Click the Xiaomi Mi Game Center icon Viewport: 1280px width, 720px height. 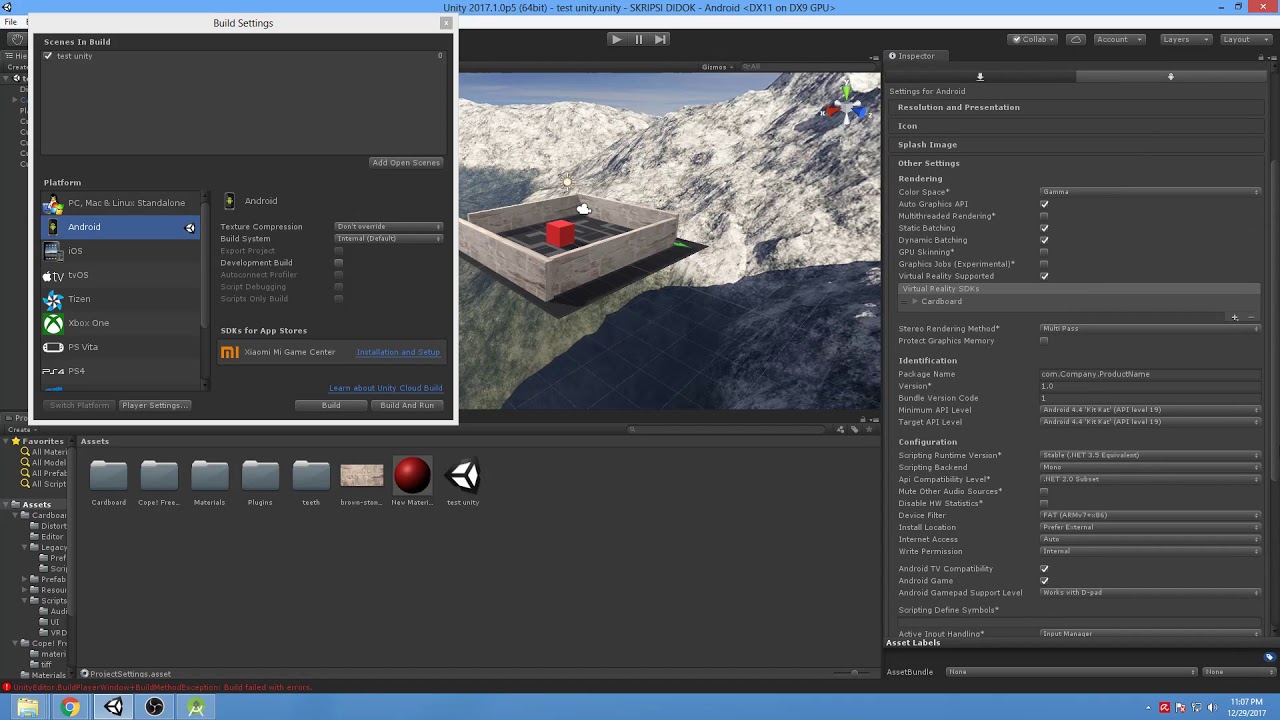229,352
